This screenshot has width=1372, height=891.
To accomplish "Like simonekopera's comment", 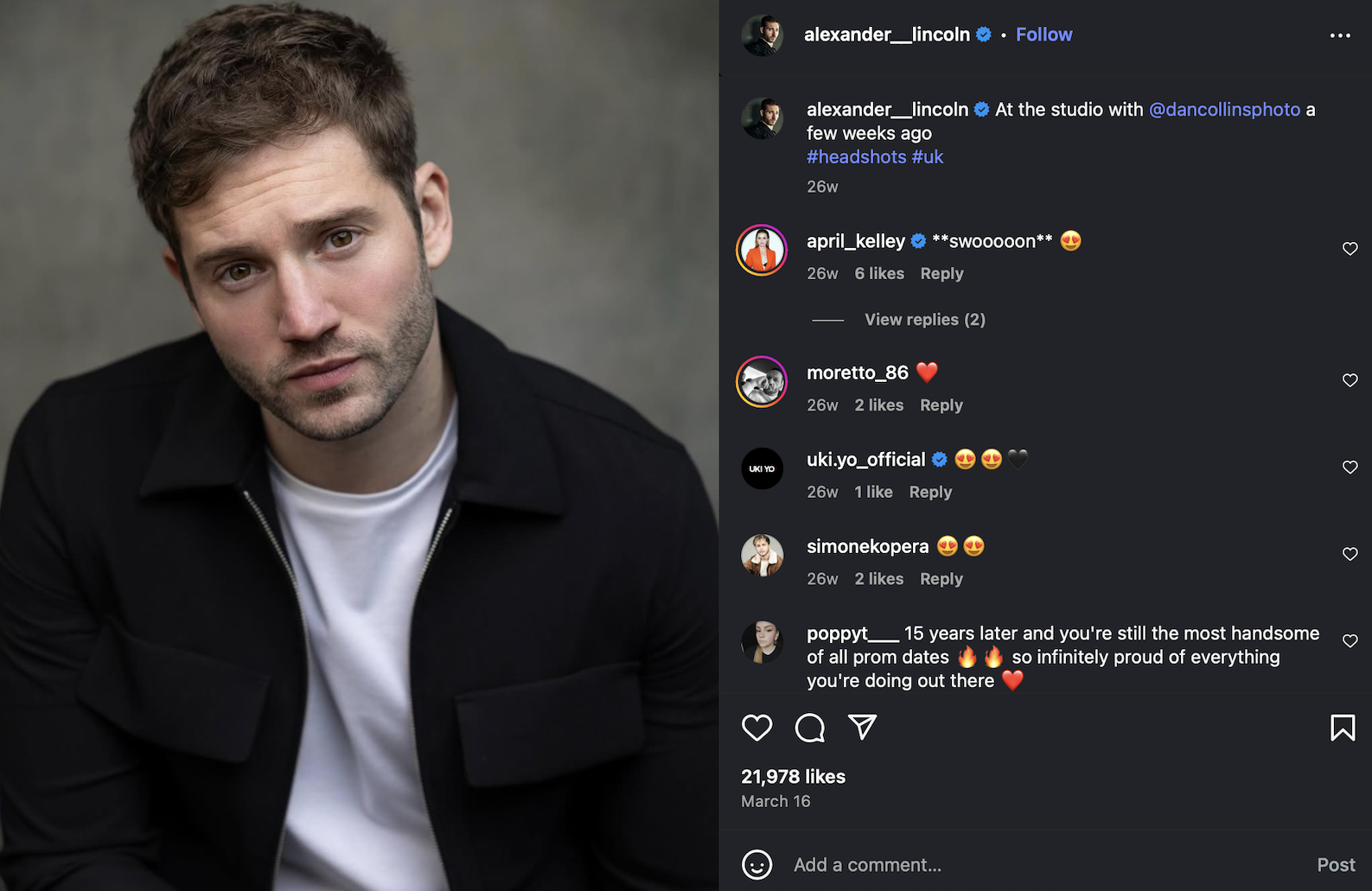I will coord(1350,554).
